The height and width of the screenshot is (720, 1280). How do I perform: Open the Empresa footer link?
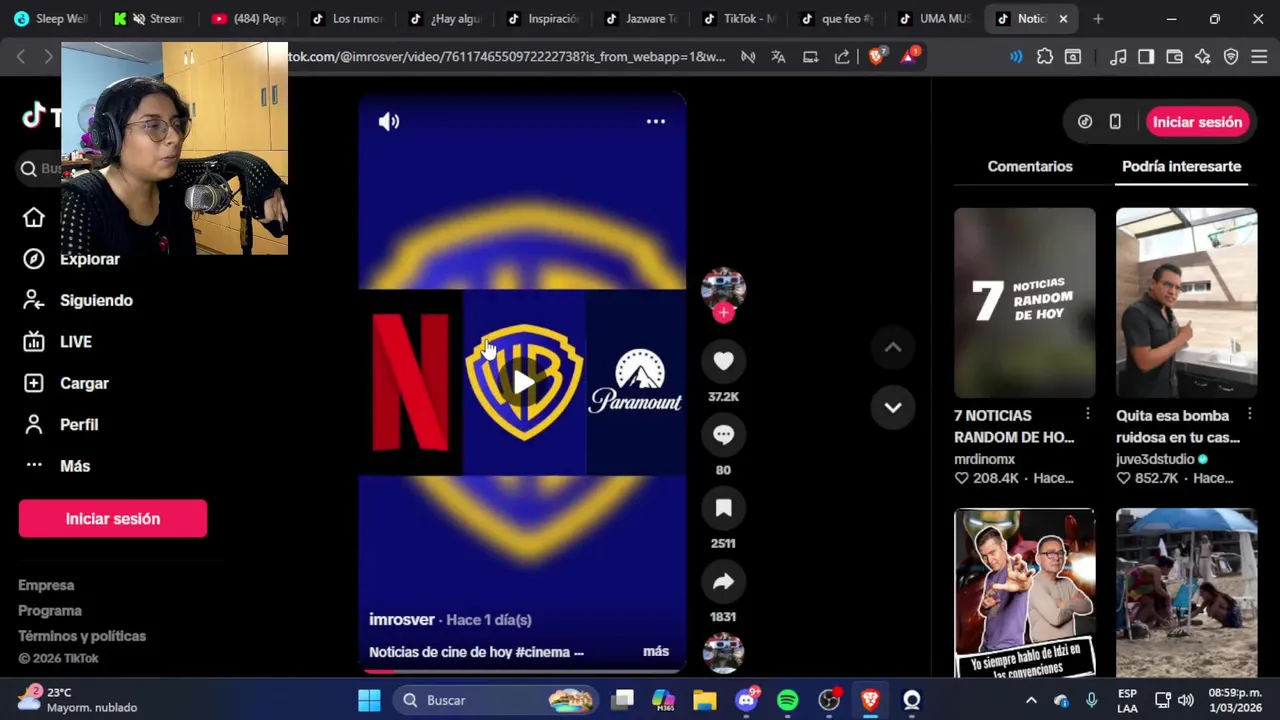tap(46, 585)
